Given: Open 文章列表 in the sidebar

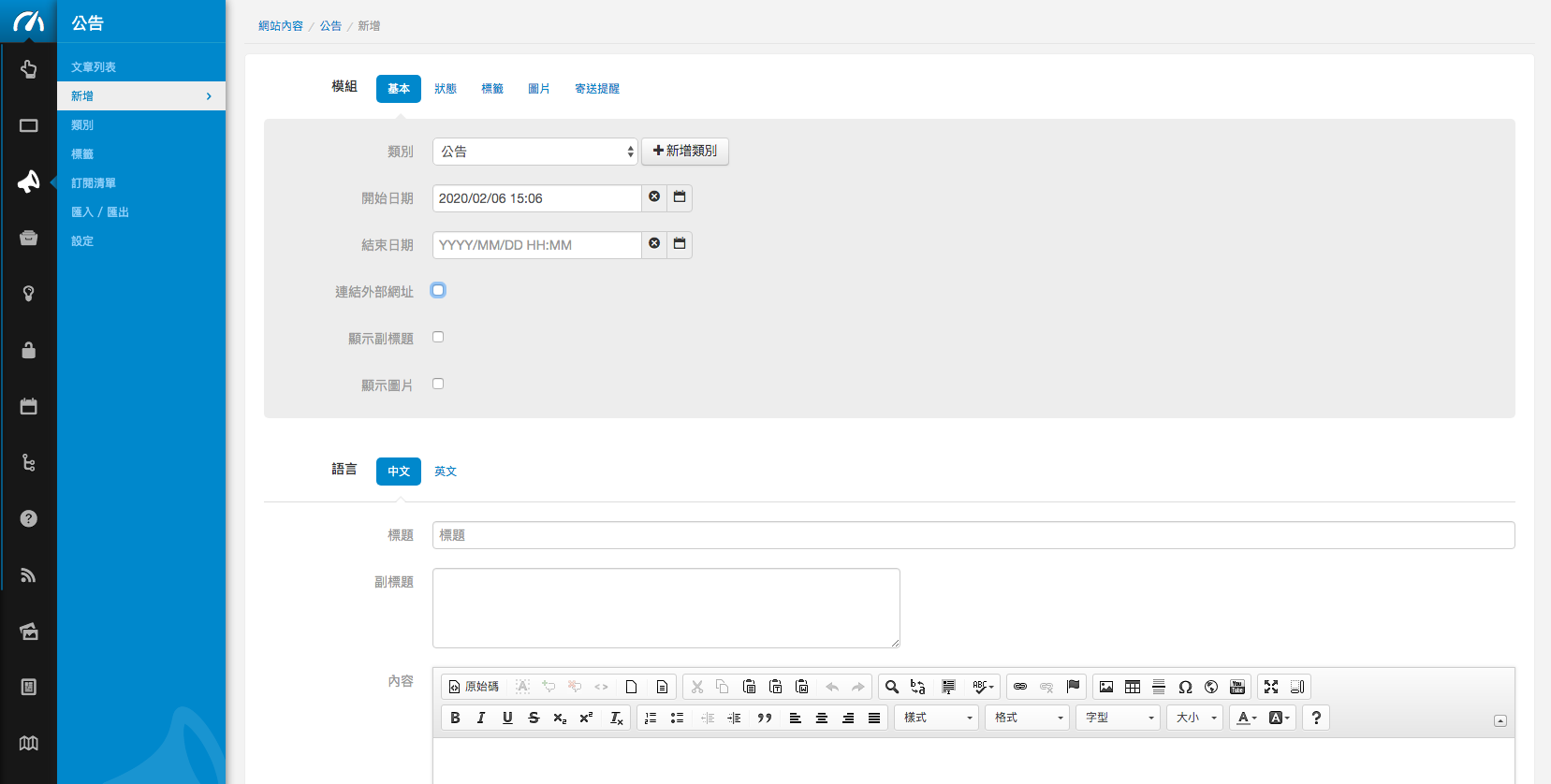Looking at the screenshot, I should 94,67.
